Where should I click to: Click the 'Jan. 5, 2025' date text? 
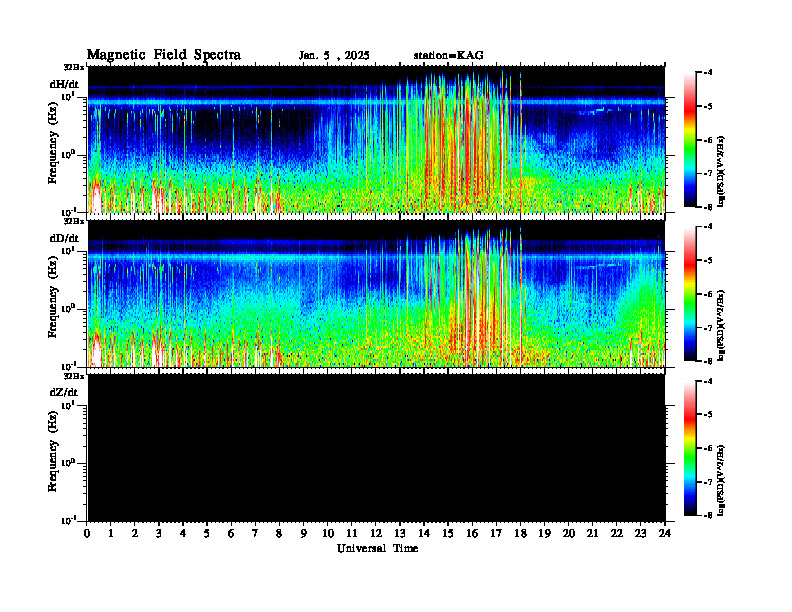334,56
